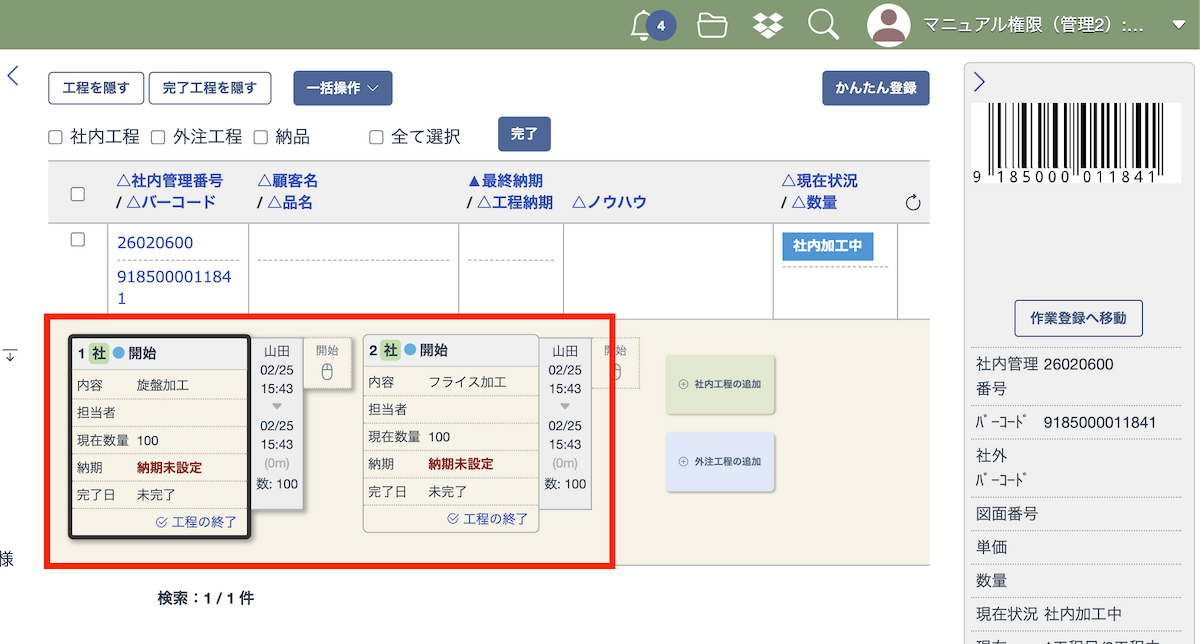The height and width of the screenshot is (644, 1200).
Task: Click the refresh icon in table header
Action: point(912,204)
